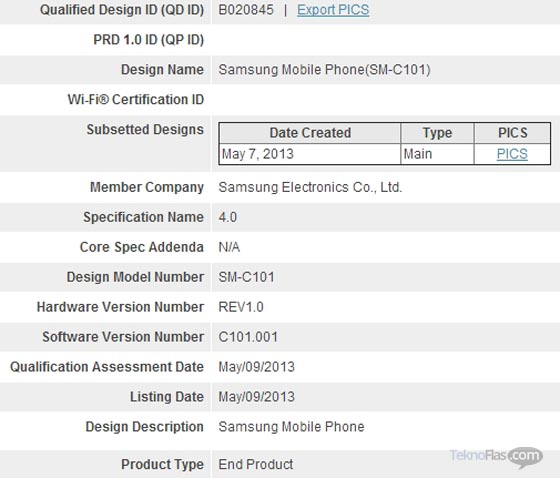Click the Core Spec Addenda label
This screenshot has height=478, width=560.
(x=142, y=247)
